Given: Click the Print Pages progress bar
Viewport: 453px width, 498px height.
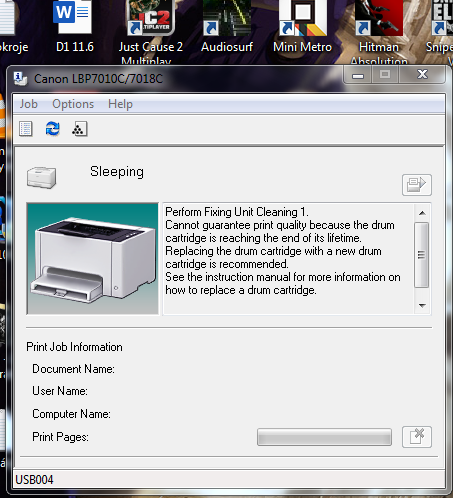Looking at the screenshot, I should point(324,437).
